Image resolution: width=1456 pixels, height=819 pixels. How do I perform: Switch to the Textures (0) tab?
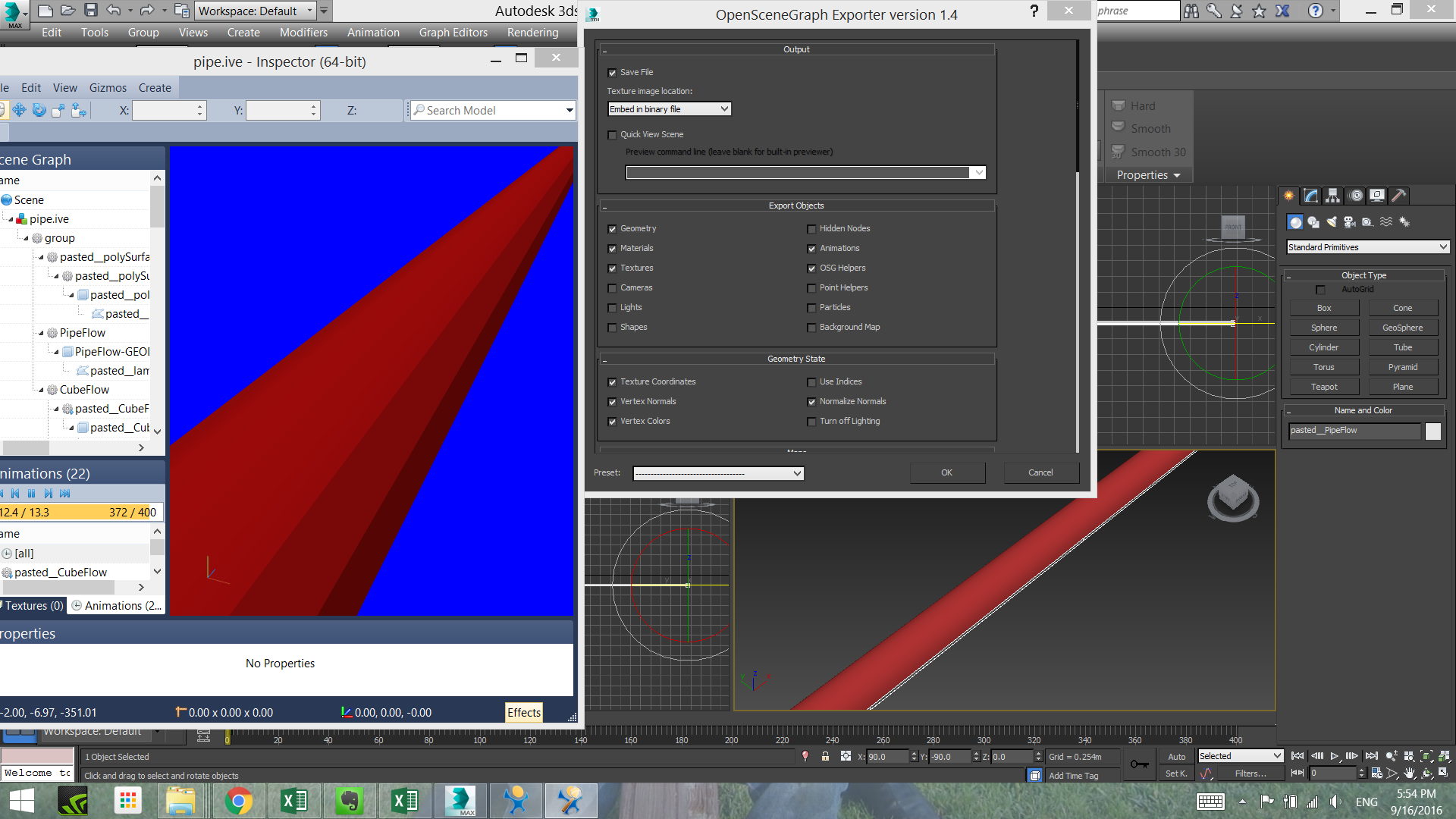point(33,606)
